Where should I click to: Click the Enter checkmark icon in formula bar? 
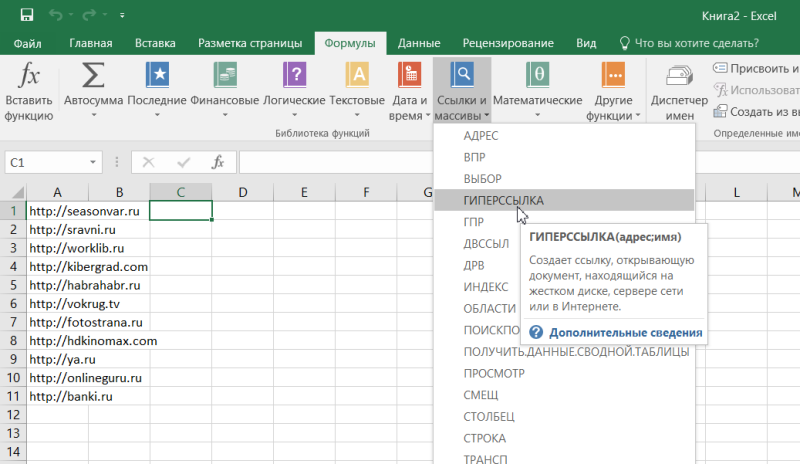[x=183, y=162]
